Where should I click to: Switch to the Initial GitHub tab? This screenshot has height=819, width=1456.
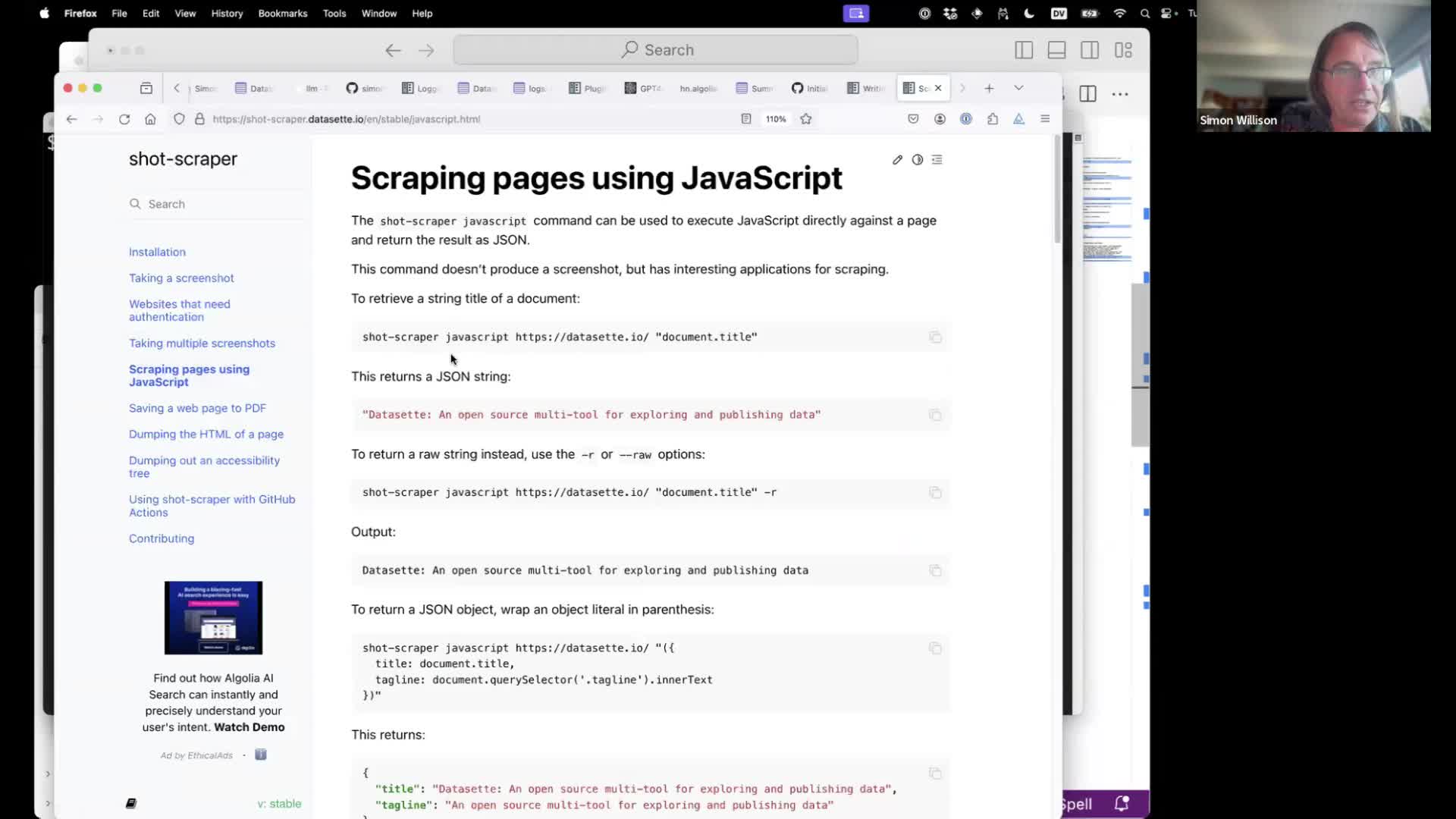tap(810, 88)
